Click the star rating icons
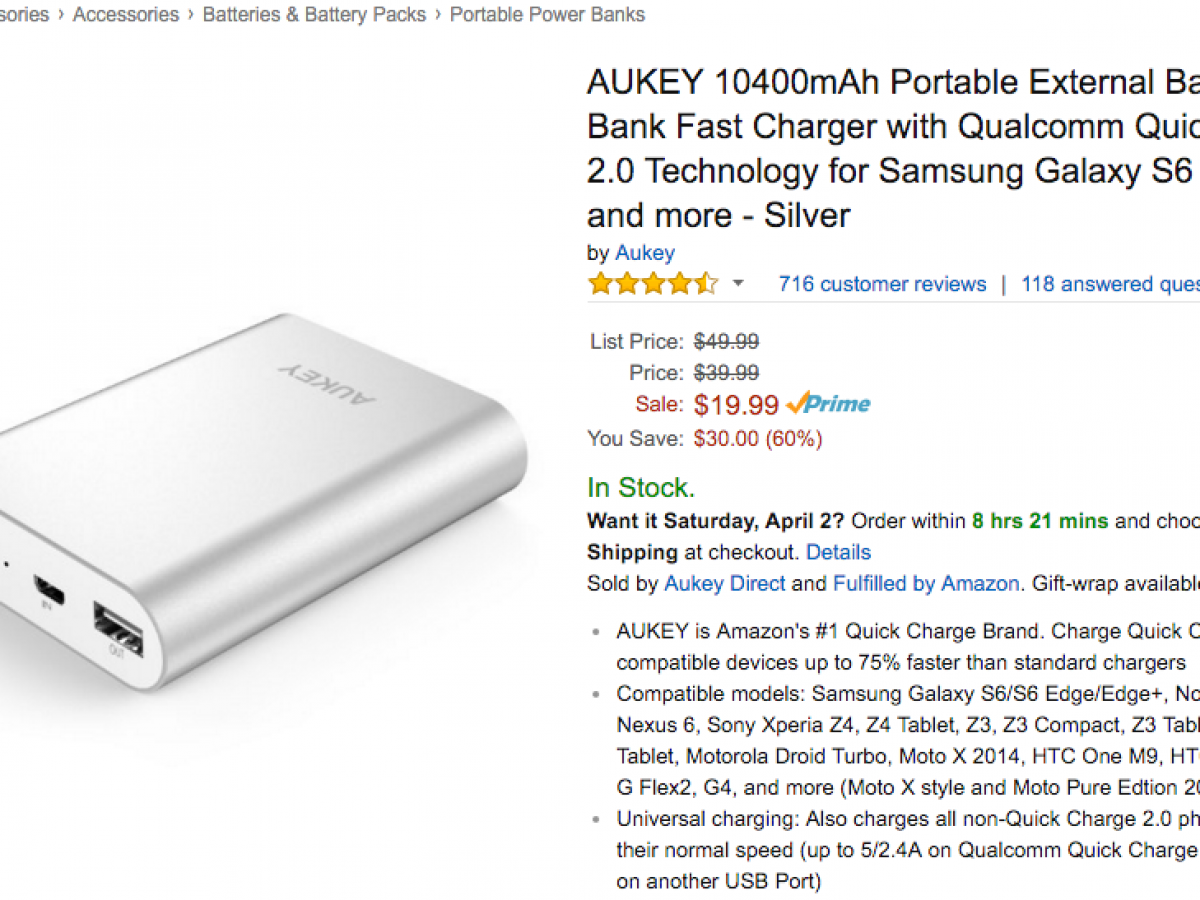The image size is (1200, 900). point(653,284)
